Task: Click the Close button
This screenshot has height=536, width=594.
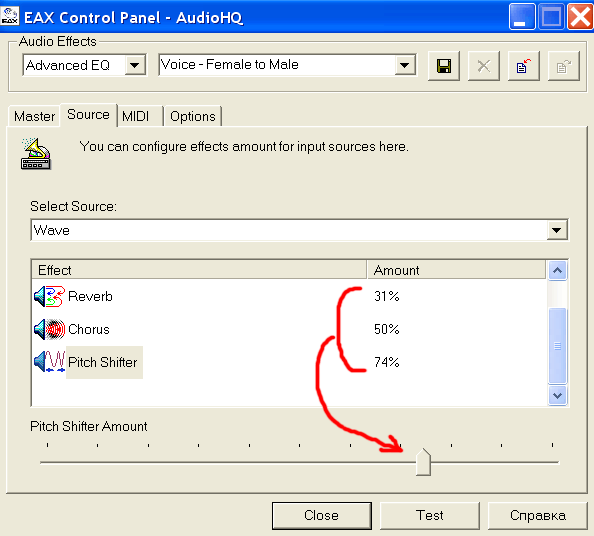Action: point(322,516)
